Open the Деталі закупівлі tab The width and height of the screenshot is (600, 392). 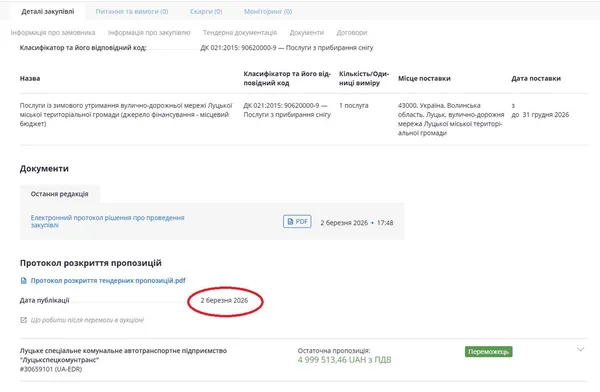click(48, 11)
